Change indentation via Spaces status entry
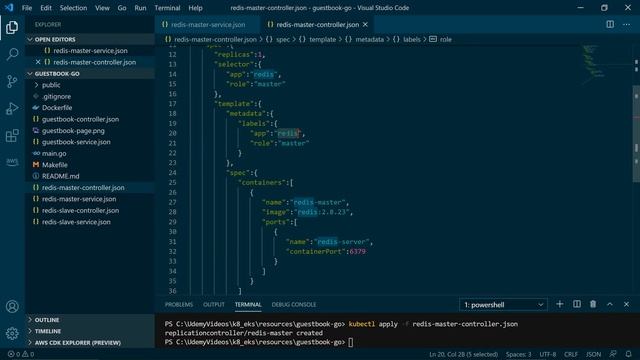The width and height of the screenshot is (640, 360). click(518, 354)
